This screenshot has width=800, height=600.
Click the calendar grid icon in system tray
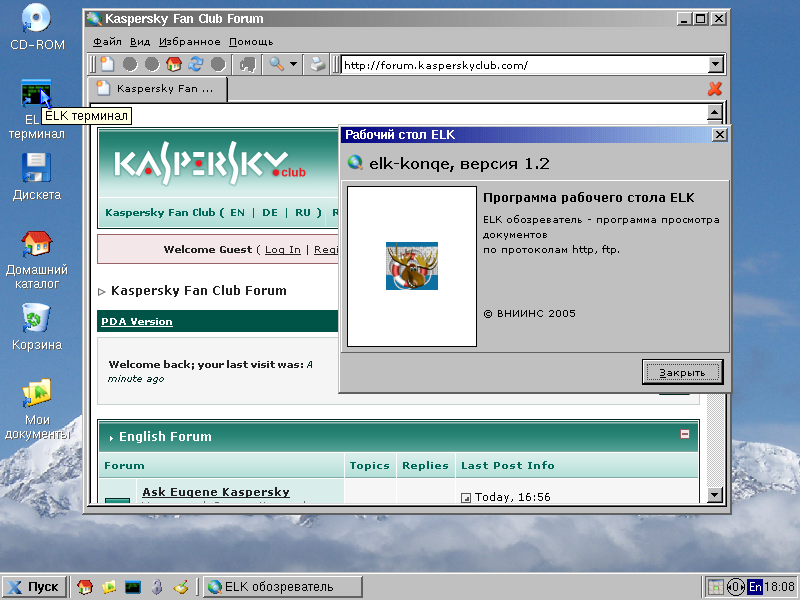(716, 587)
